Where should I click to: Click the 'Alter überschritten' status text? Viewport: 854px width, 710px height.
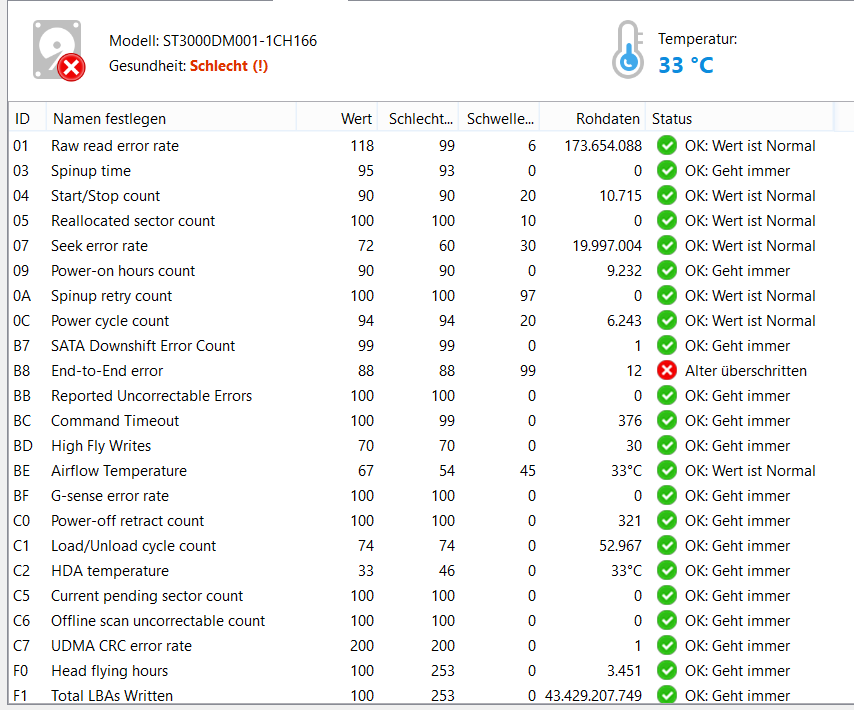[x=746, y=371]
